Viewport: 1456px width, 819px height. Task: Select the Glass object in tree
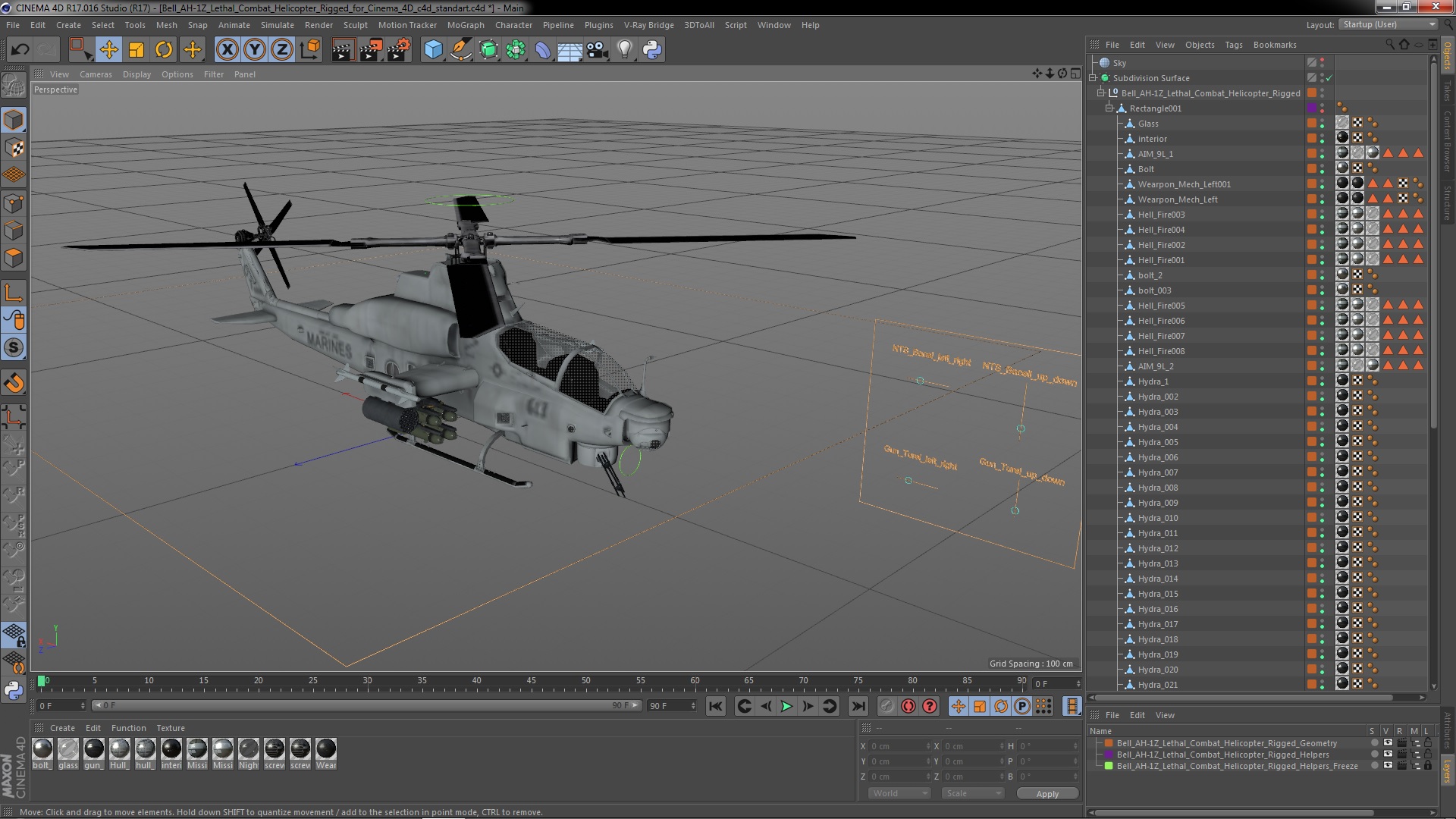click(1148, 124)
